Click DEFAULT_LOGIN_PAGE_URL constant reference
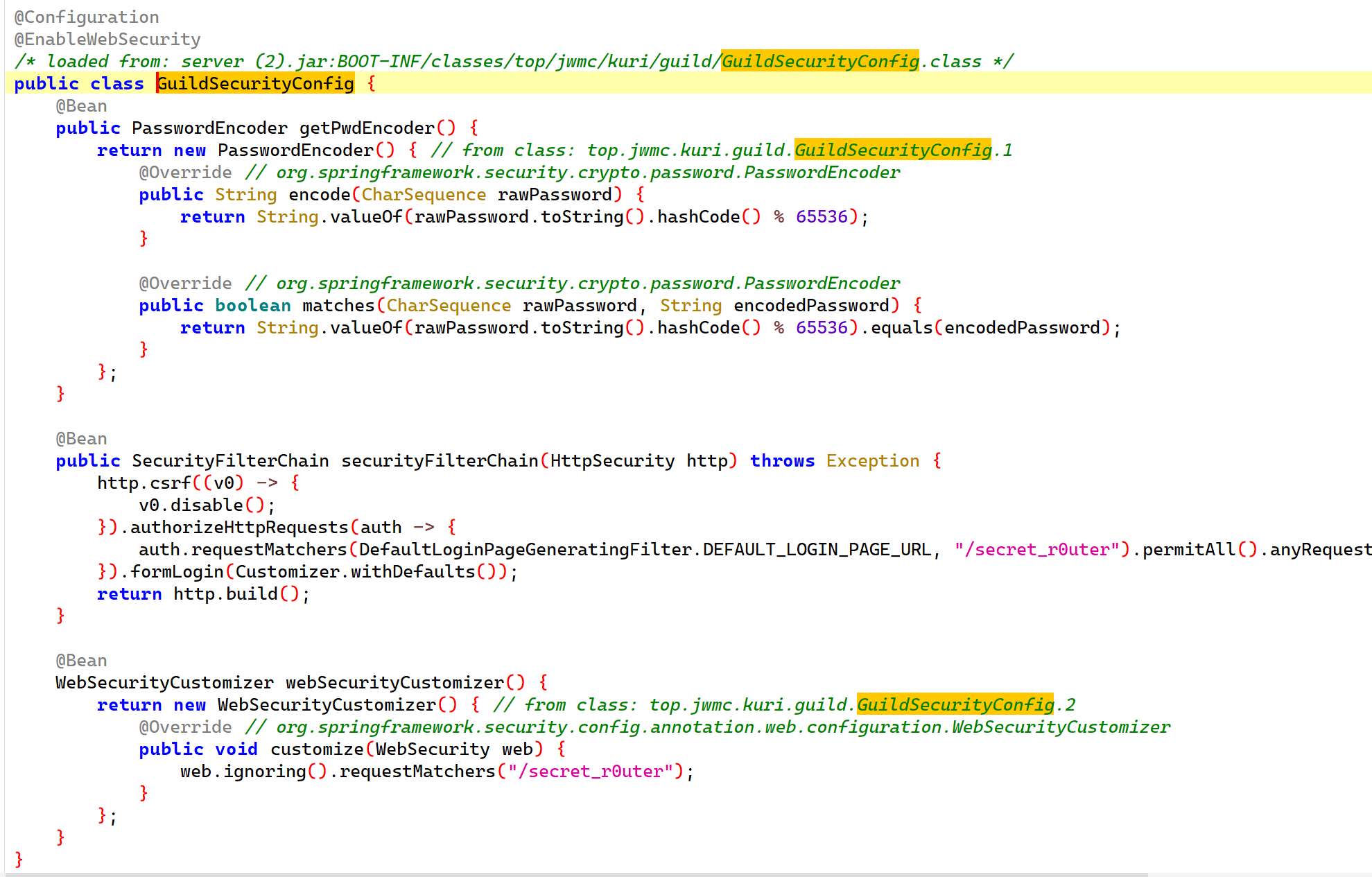Screen dimensions: 1372x877 pos(817,550)
